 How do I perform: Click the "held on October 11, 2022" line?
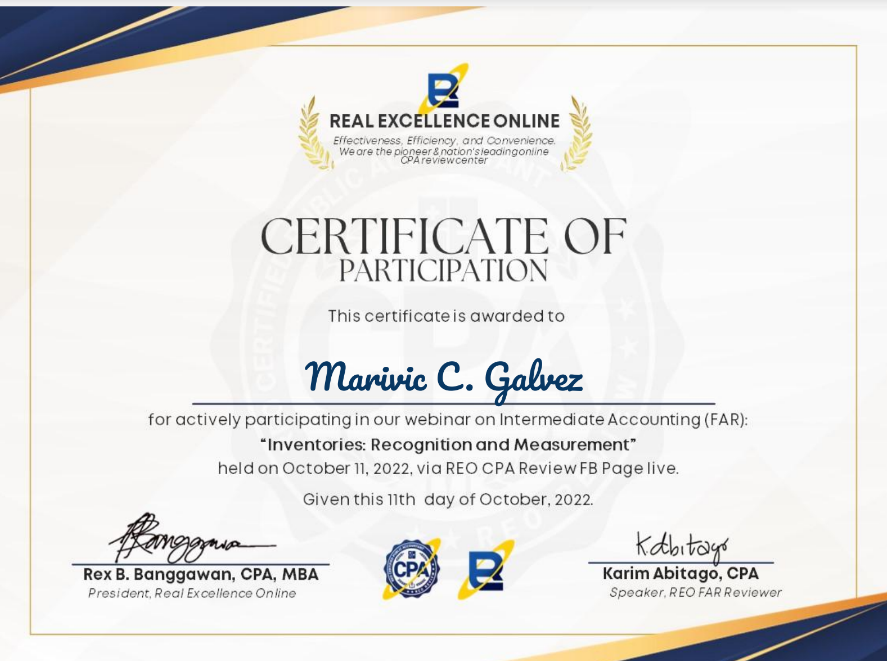[449, 469]
